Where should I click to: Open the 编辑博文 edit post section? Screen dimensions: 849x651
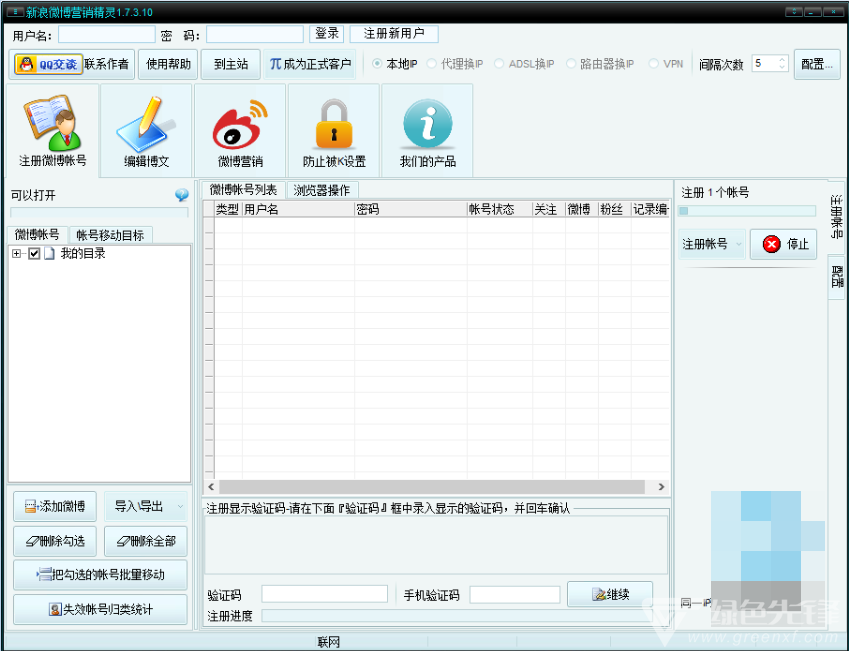tap(146, 131)
